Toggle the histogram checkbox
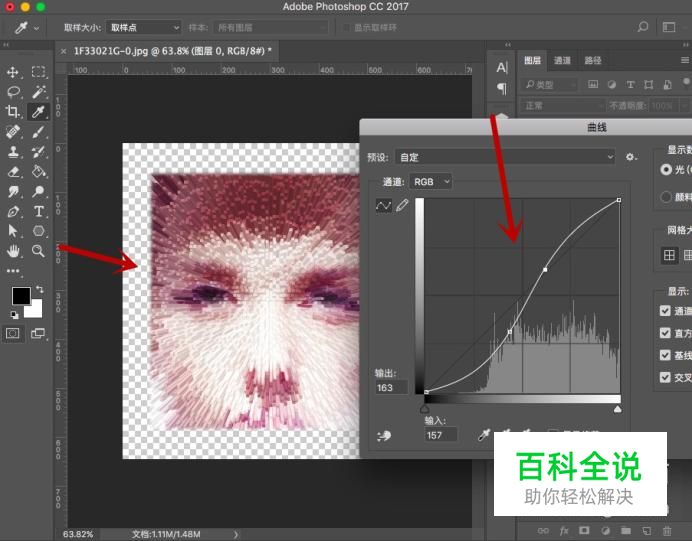Viewport: 692px width, 541px height. click(665, 333)
